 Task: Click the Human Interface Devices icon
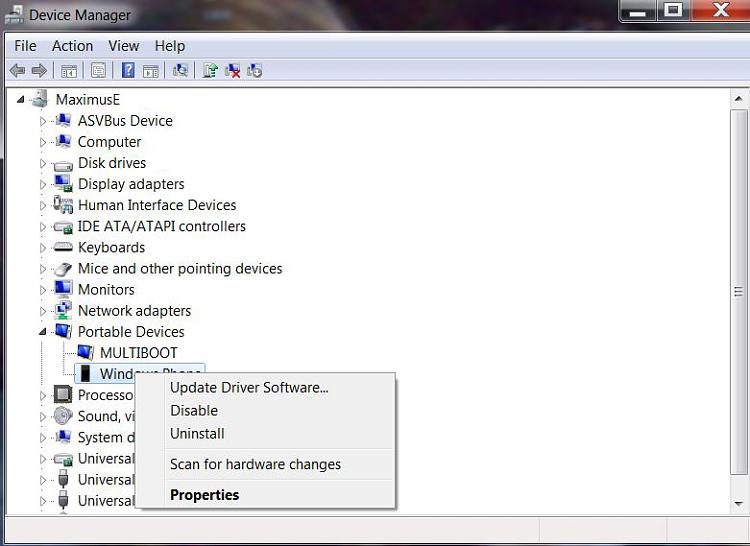pyautogui.click(x=63, y=205)
